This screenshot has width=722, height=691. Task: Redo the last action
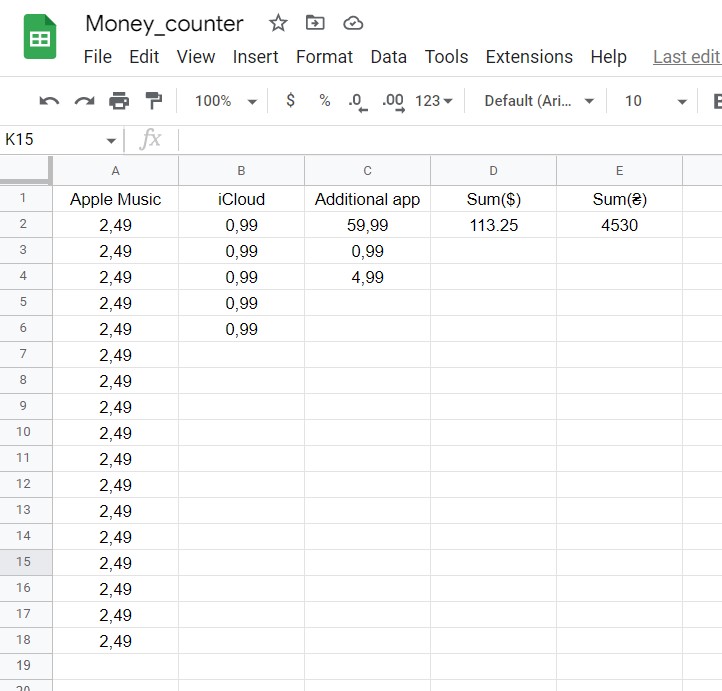pos(84,101)
